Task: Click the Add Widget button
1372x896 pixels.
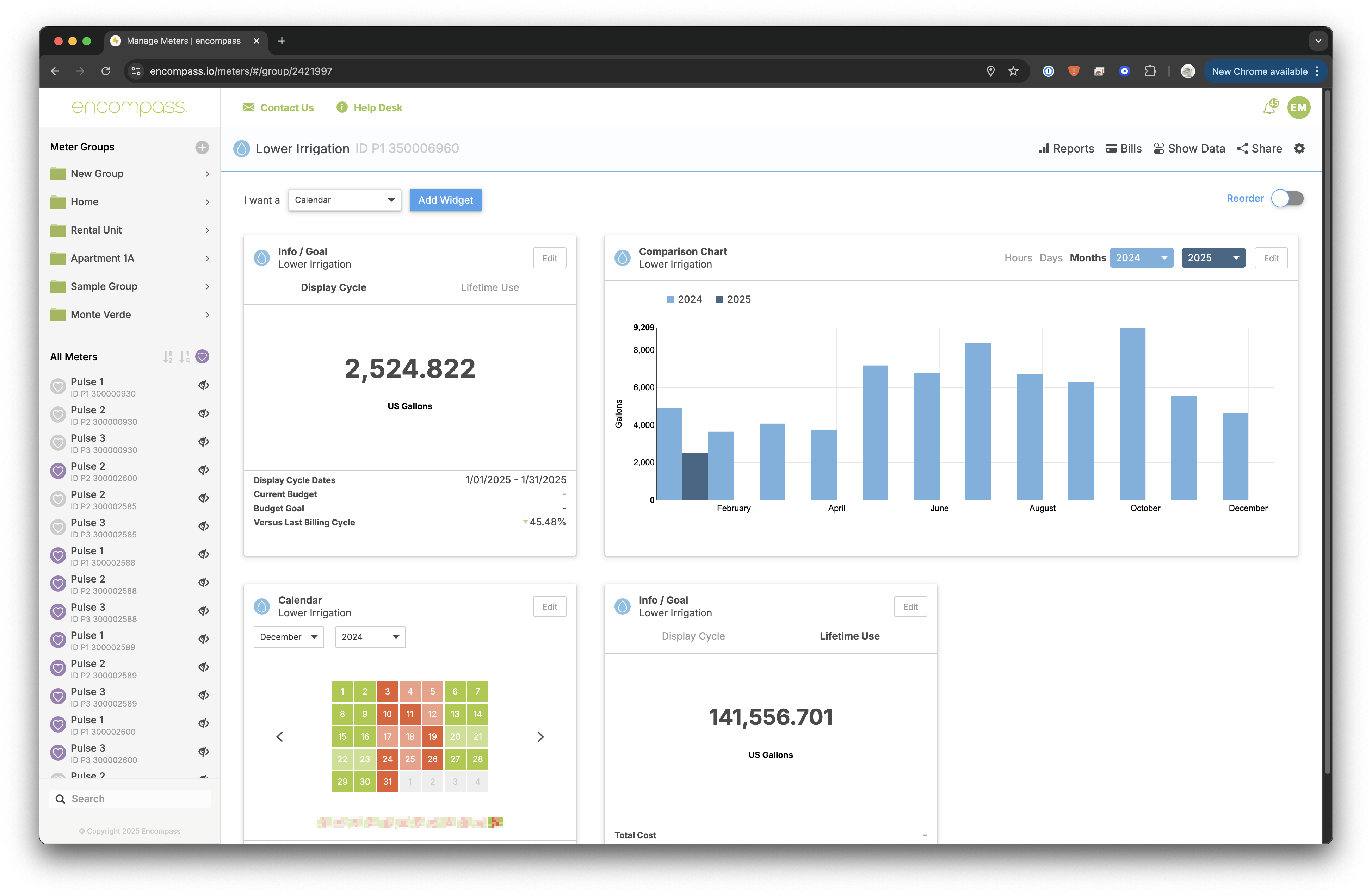Action: (445, 200)
